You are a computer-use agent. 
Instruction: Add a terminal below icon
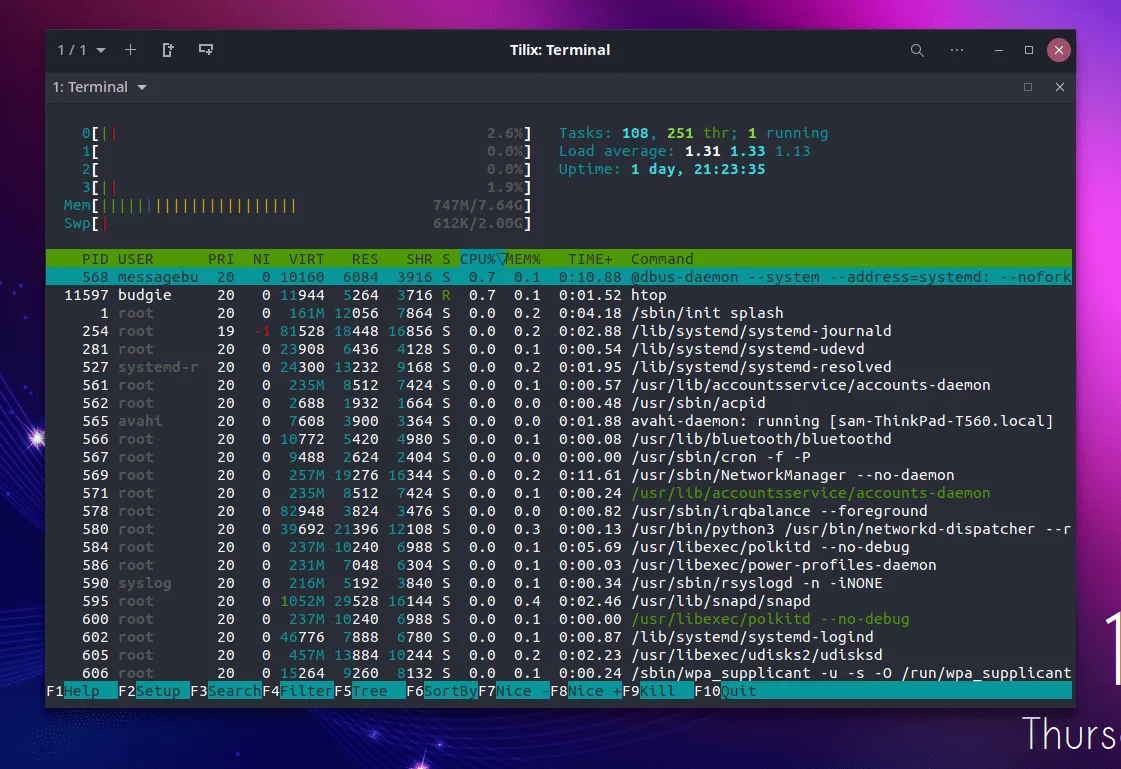(x=205, y=50)
